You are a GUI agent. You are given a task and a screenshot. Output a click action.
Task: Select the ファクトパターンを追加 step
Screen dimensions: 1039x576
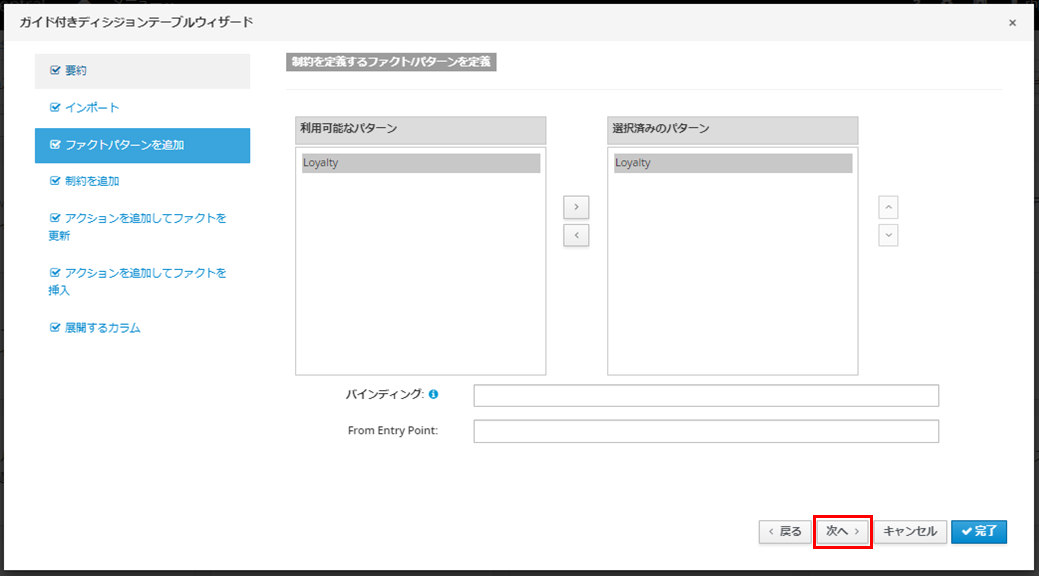click(x=142, y=145)
